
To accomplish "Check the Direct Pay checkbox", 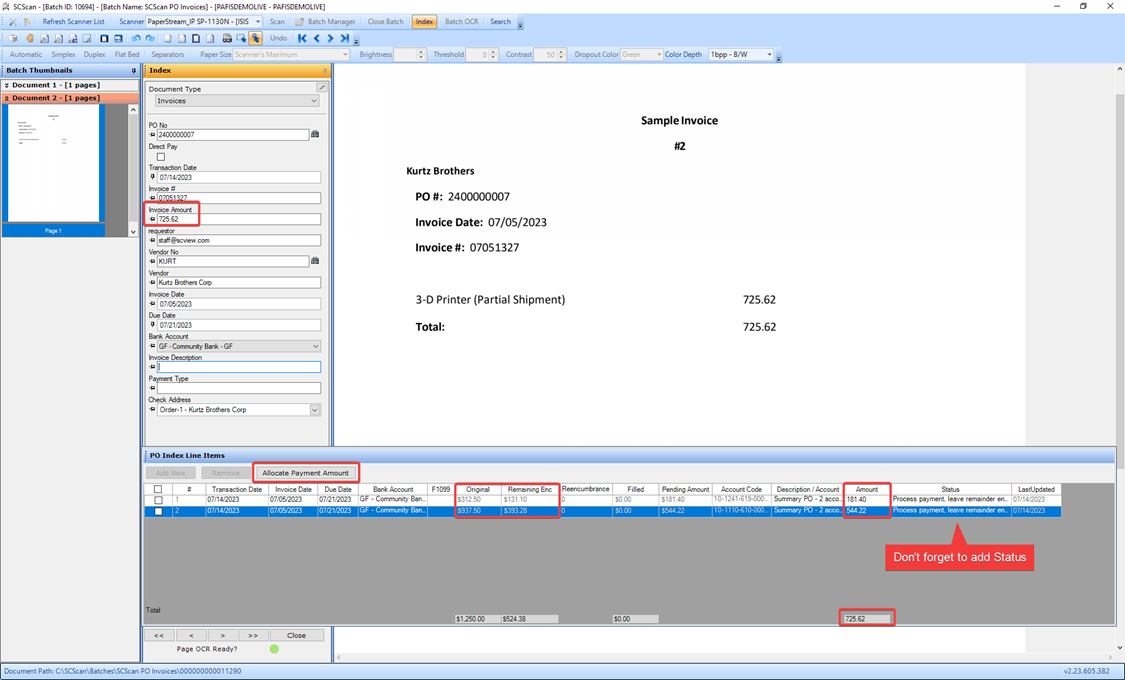I will (160, 157).
